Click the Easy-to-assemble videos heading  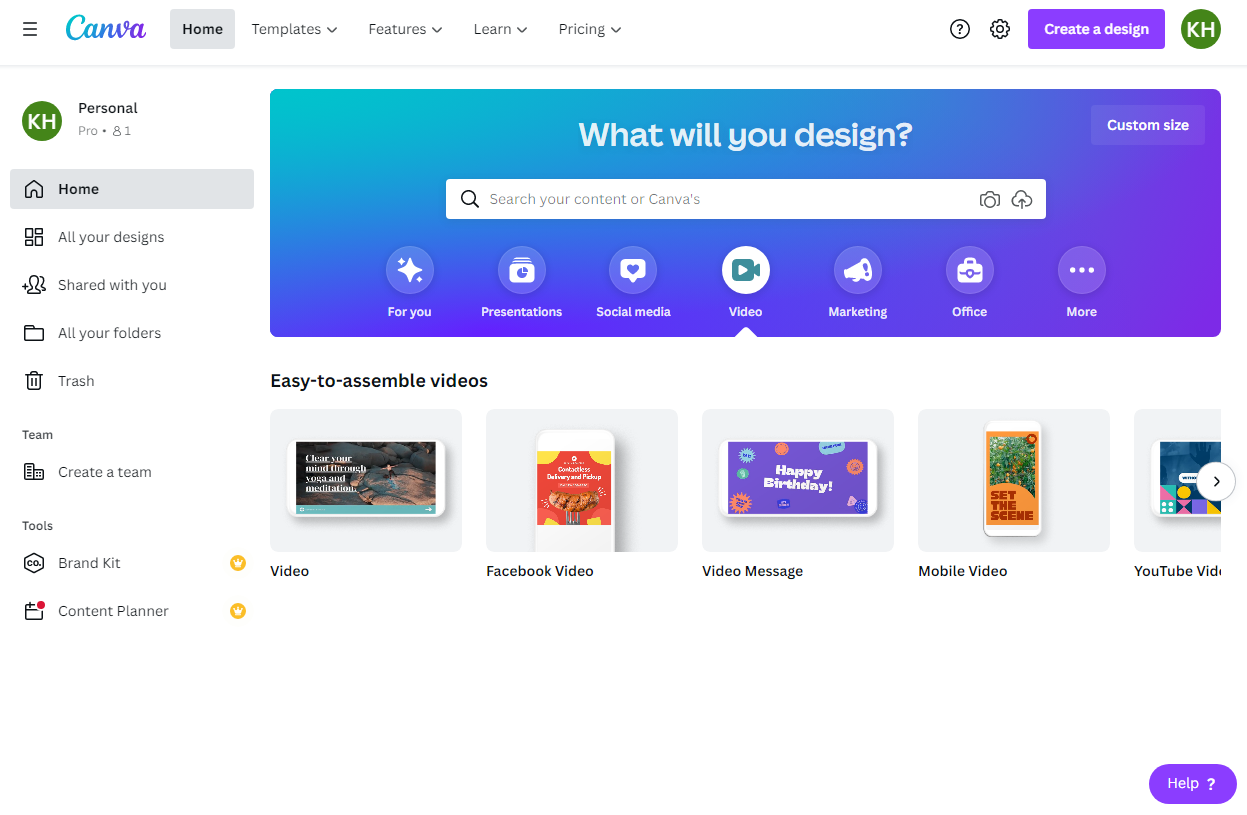coord(379,381)
